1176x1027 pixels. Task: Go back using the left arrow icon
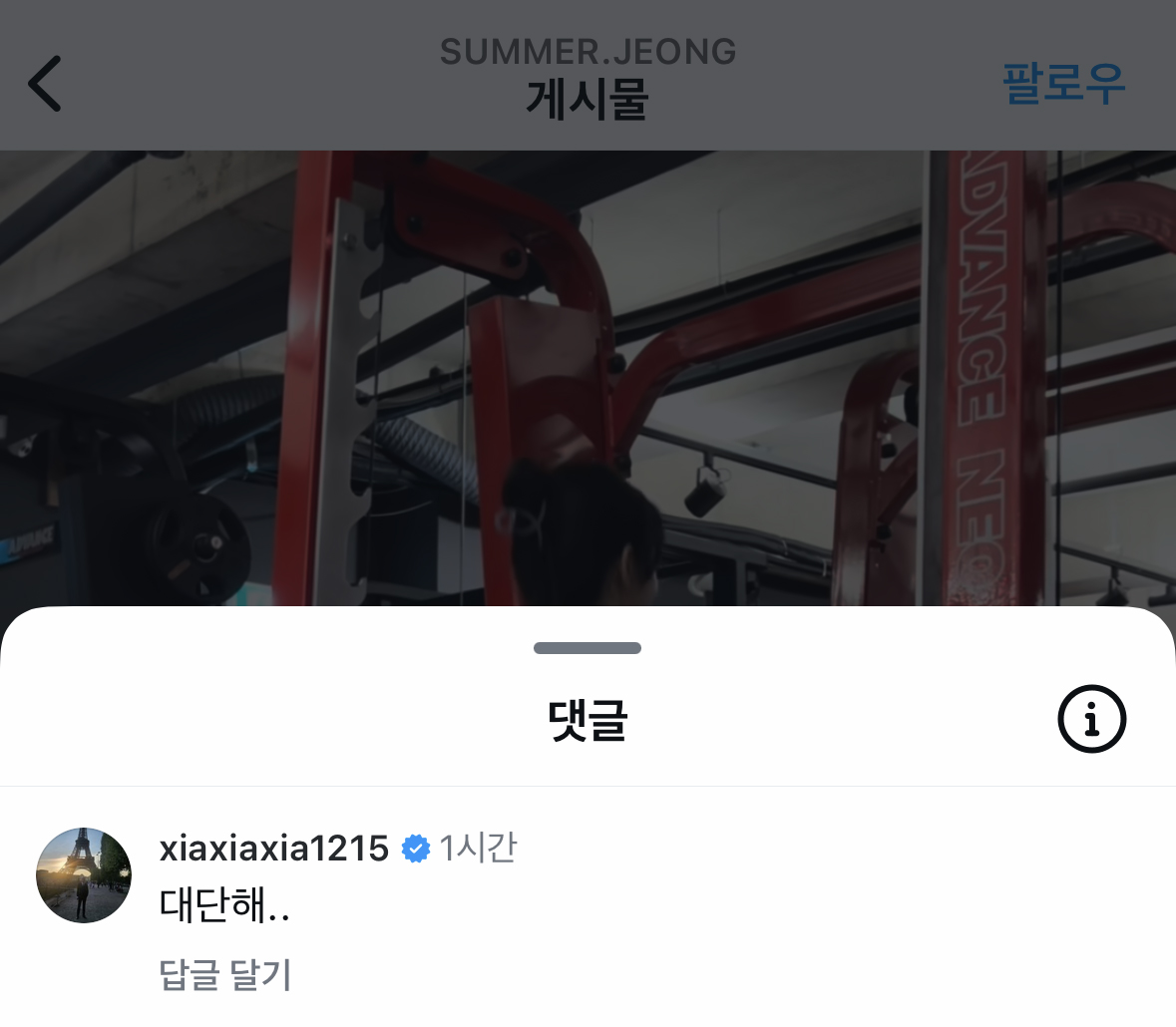[45, 84]
